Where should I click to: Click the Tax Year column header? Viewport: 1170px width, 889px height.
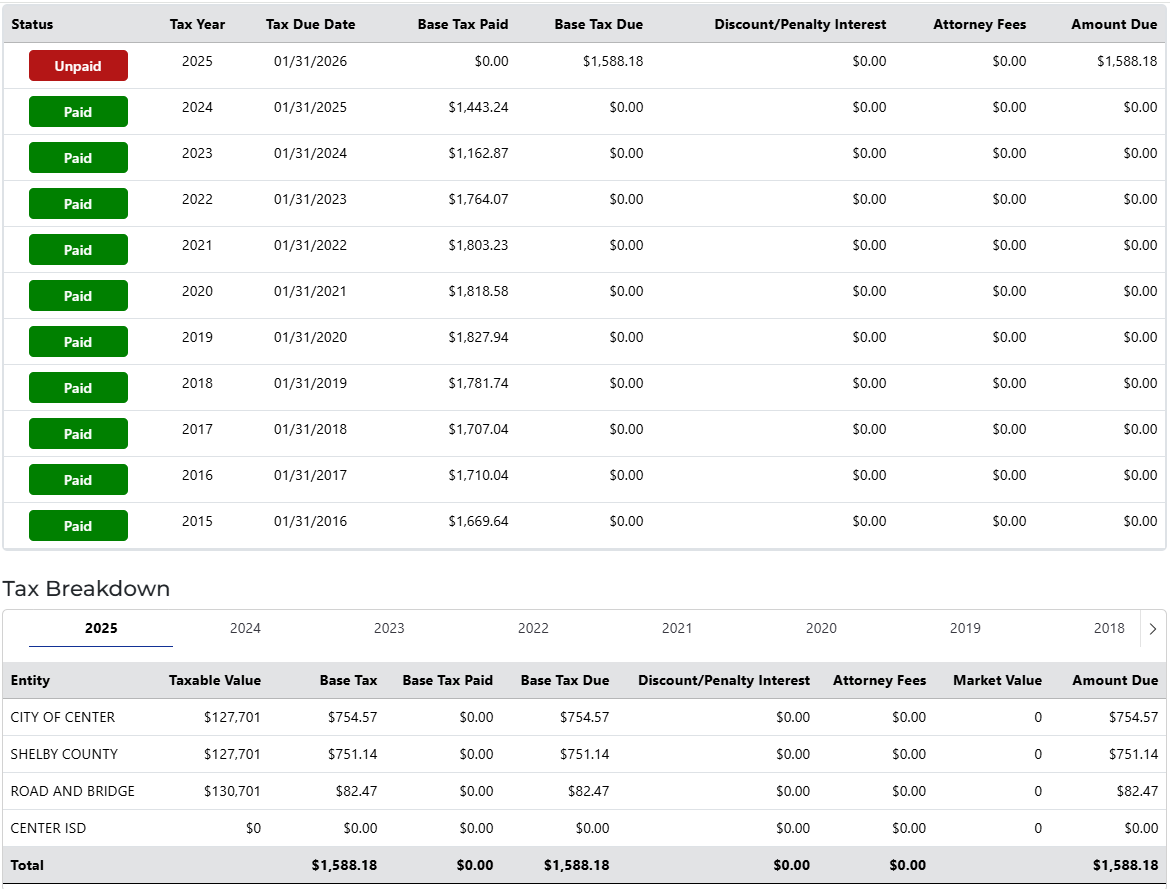pyautogui.click(x=197, y=24)
